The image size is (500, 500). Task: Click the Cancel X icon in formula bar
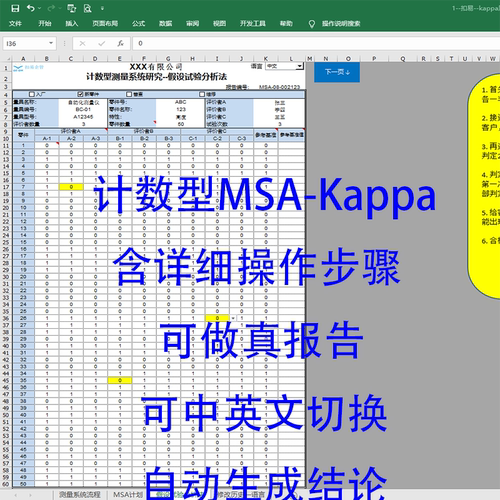[82, 43]
